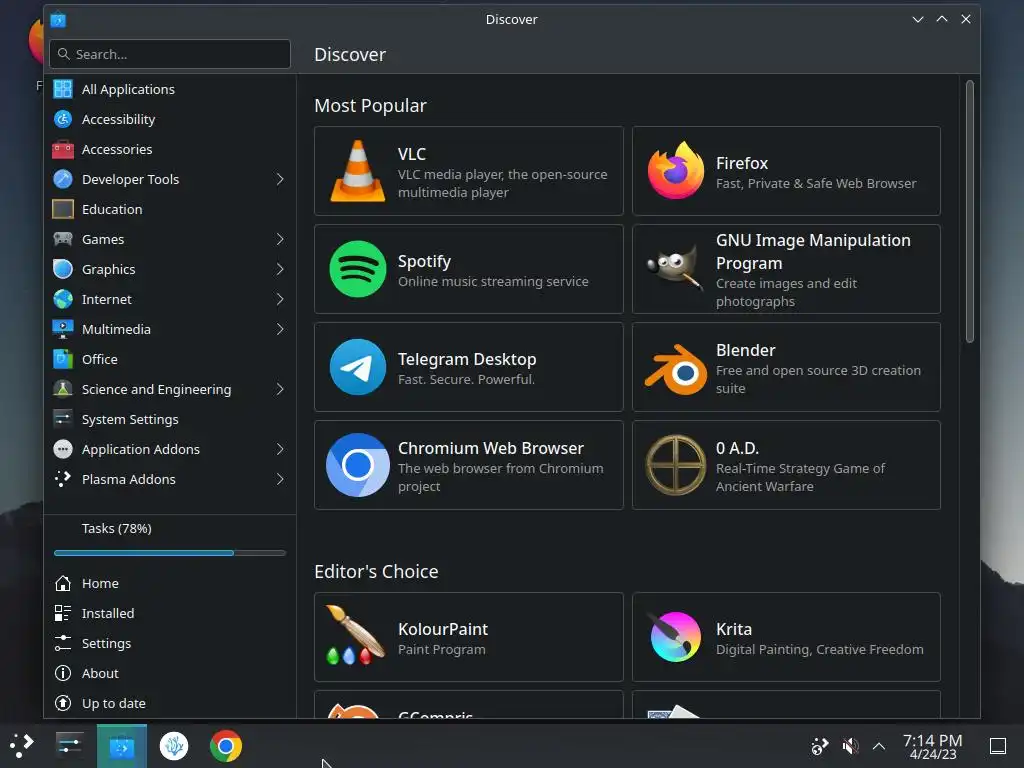Show hidden system tray icons arrow
Image resolution: width=1024 pixels, height=768 pixels.
[x=879, y=746]
